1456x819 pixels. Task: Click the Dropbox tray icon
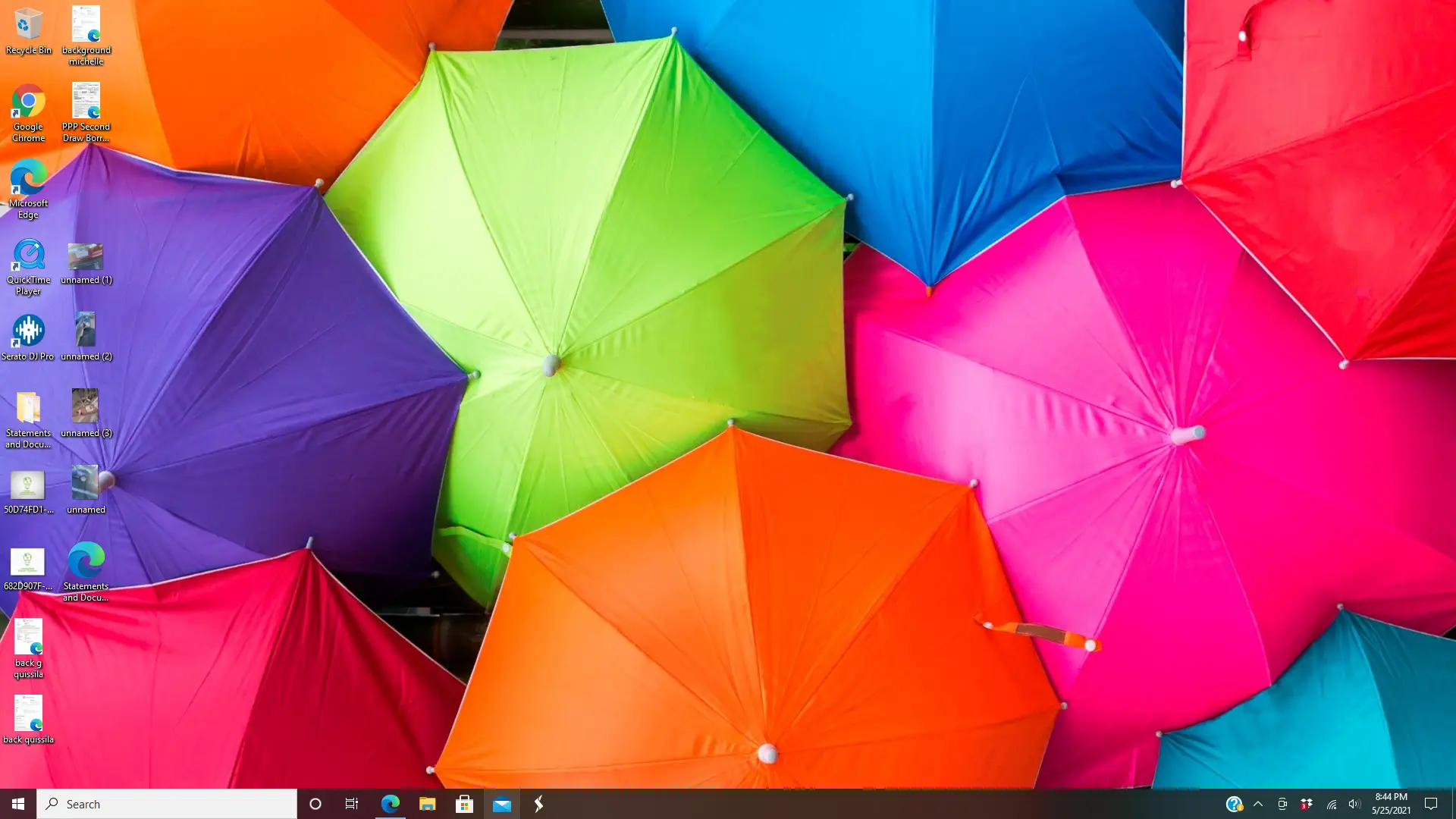[1306, 804]
